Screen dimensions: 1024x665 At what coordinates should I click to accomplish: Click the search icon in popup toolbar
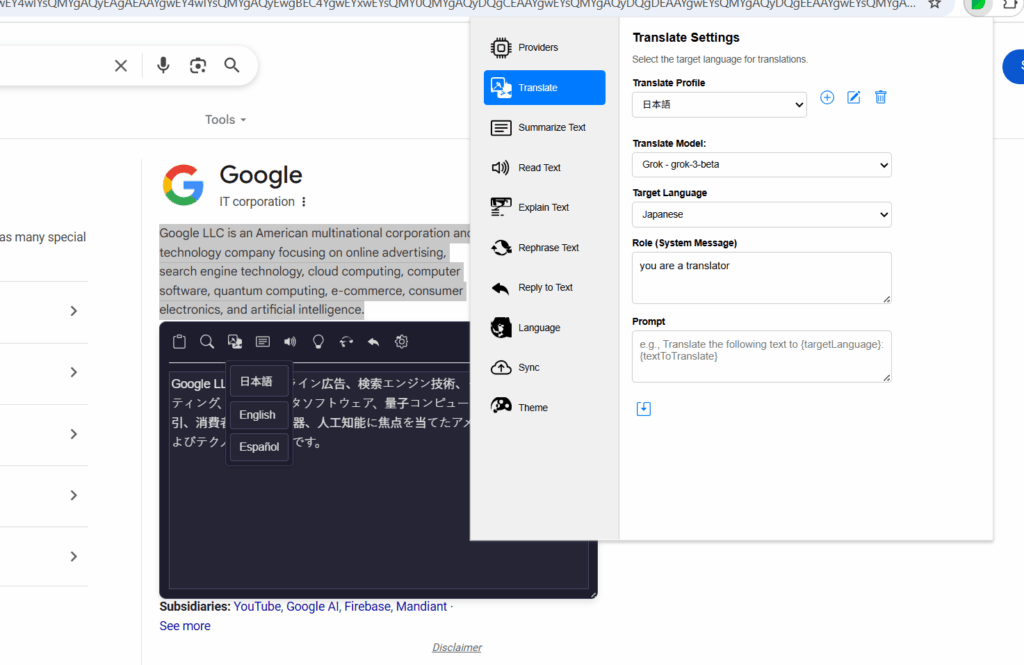[207, 342]
